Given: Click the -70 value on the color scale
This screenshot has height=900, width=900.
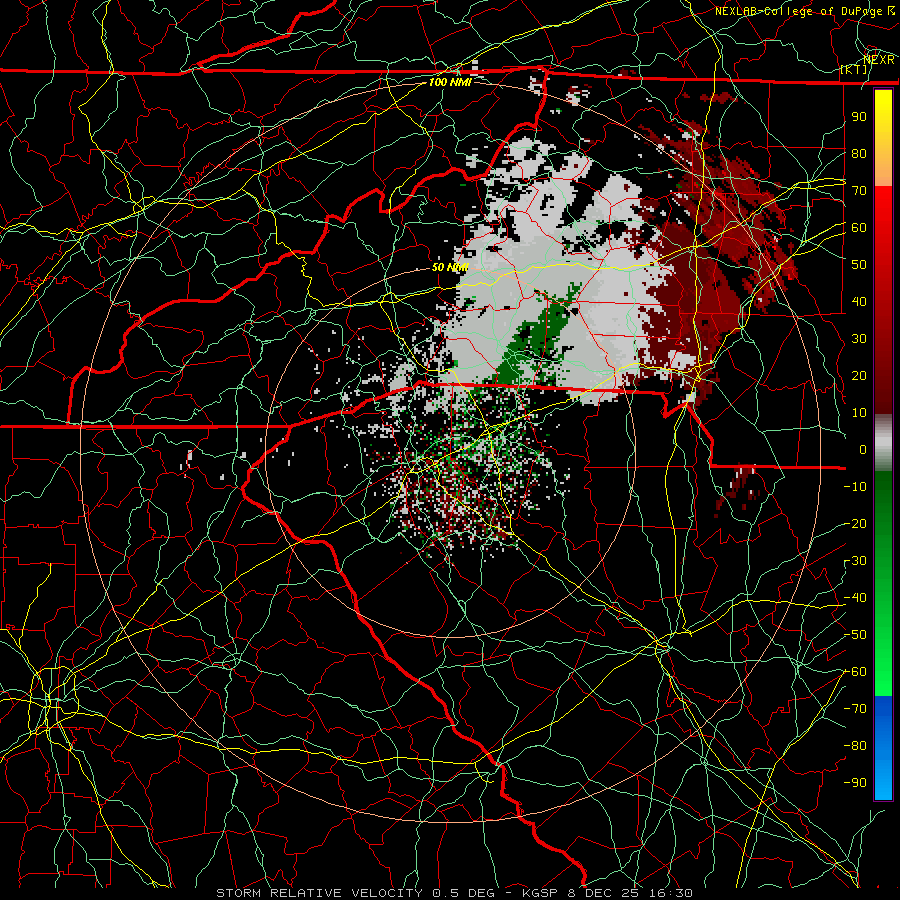Looking at the screenshot, I should point(855,709).
